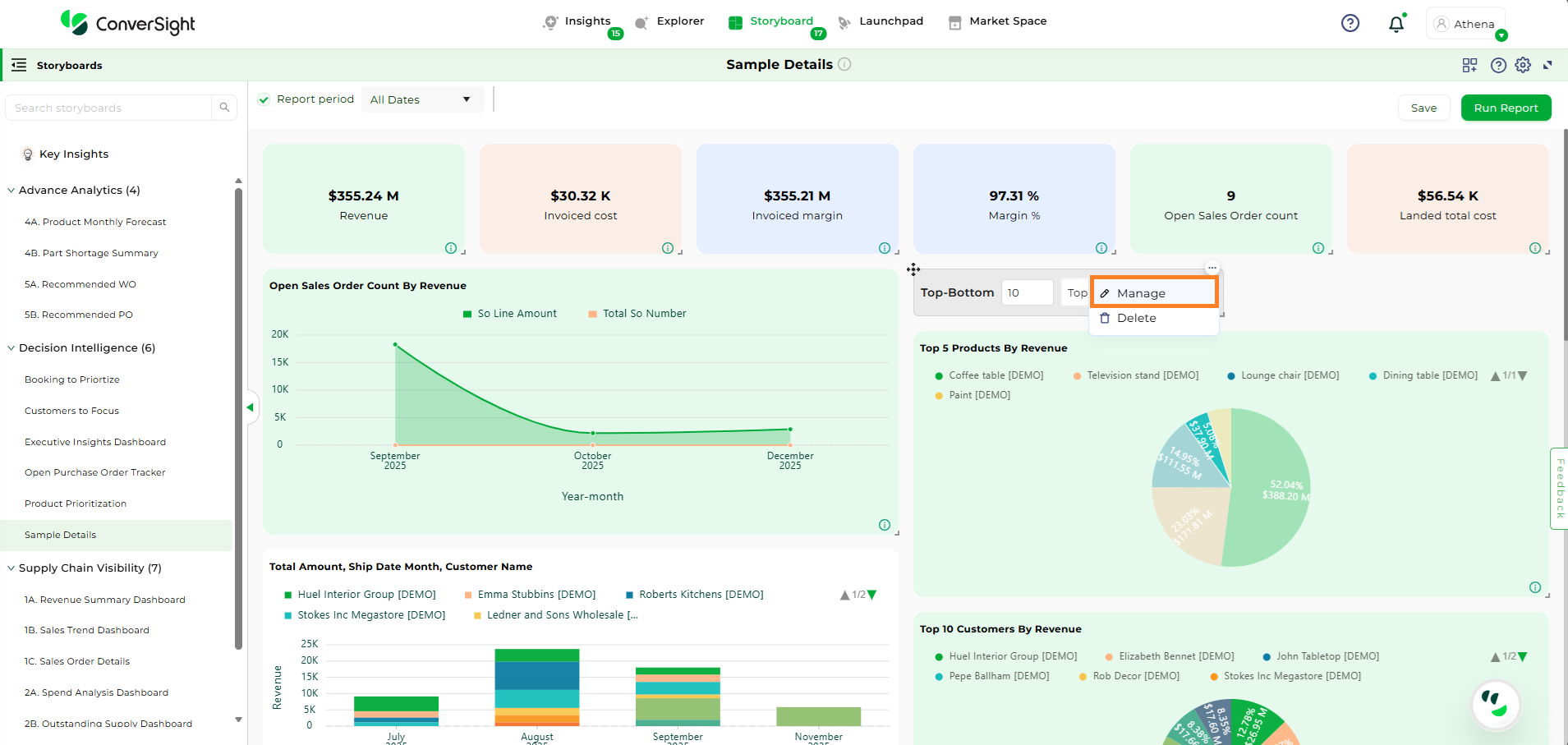Viewport: 1568px width, 745px height.
Task: Click the add widget grid icon
Action: (1469, 65)
